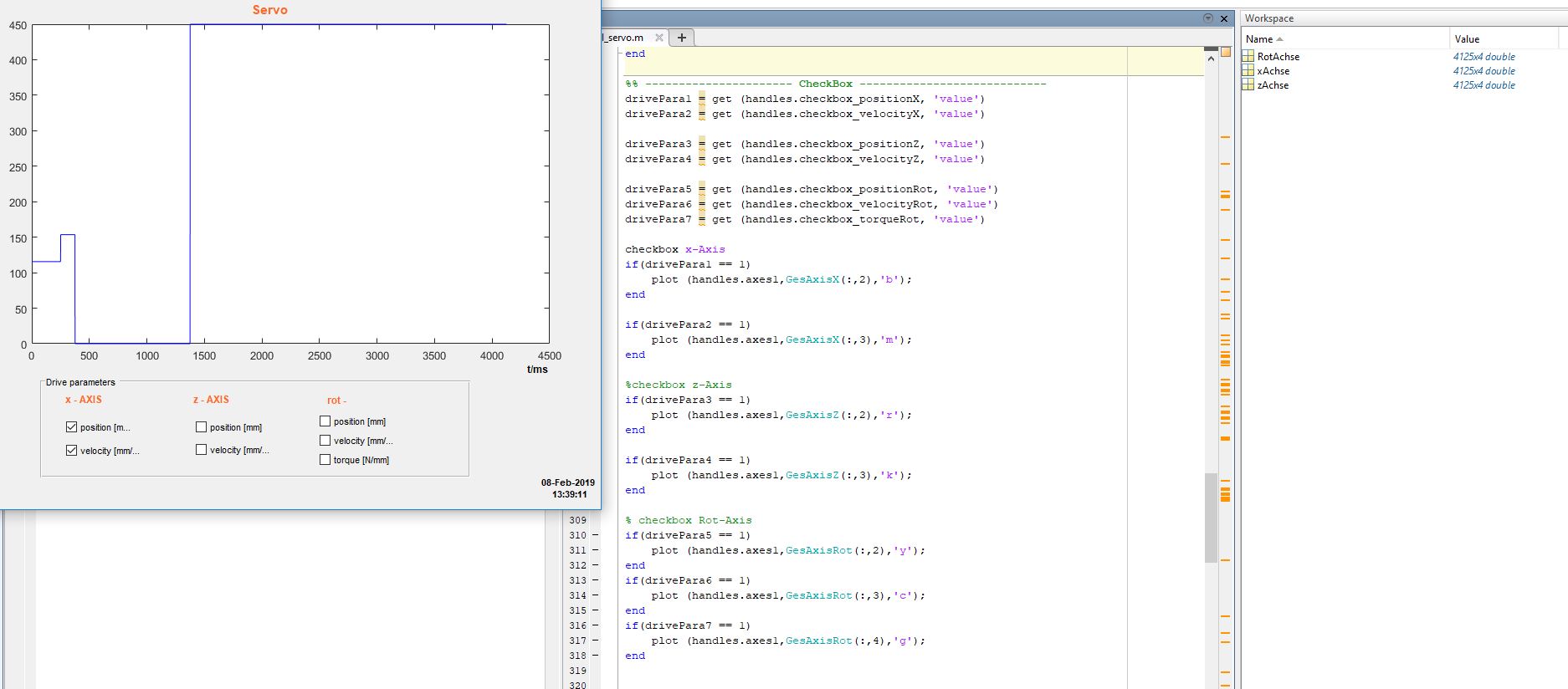The image size is (1568, 689).
Task: Enable z-AXIS position checkbox
Action: click(x=201, y=426)
